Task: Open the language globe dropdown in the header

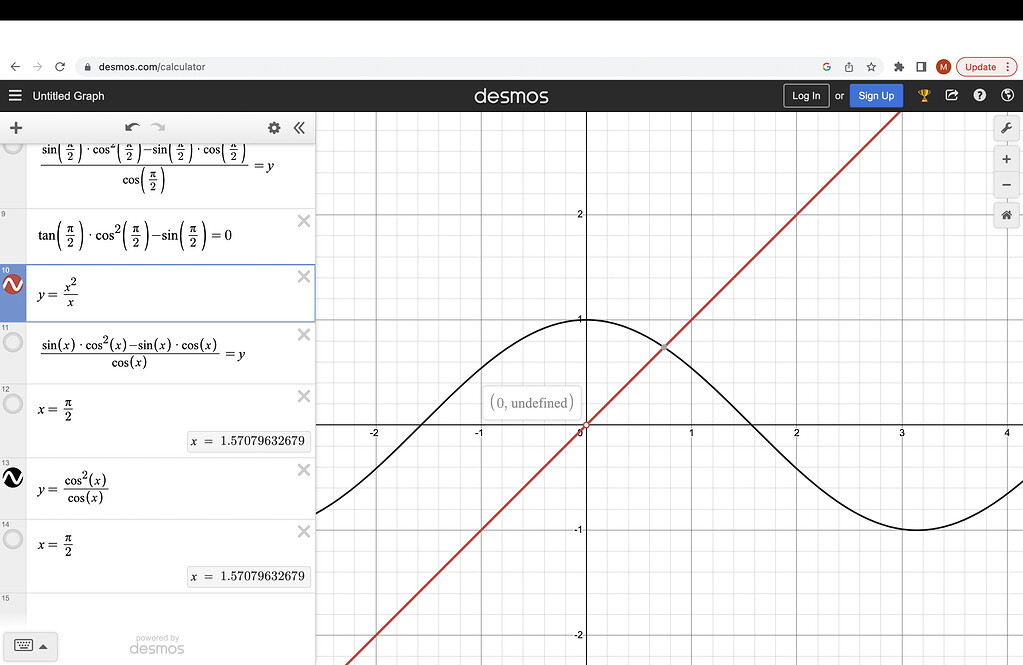Action: point(1008,95)
